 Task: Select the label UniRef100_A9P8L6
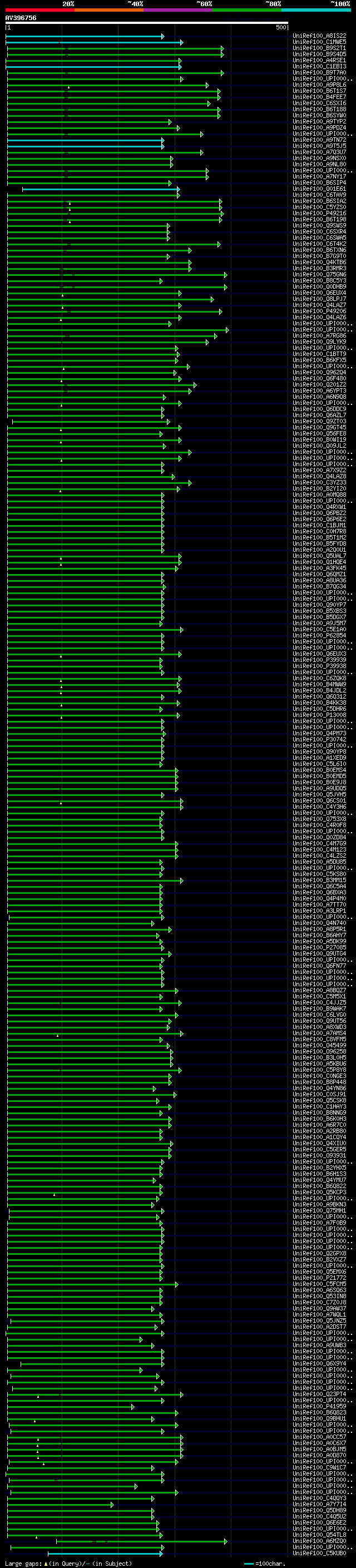(x=319, y=85)
